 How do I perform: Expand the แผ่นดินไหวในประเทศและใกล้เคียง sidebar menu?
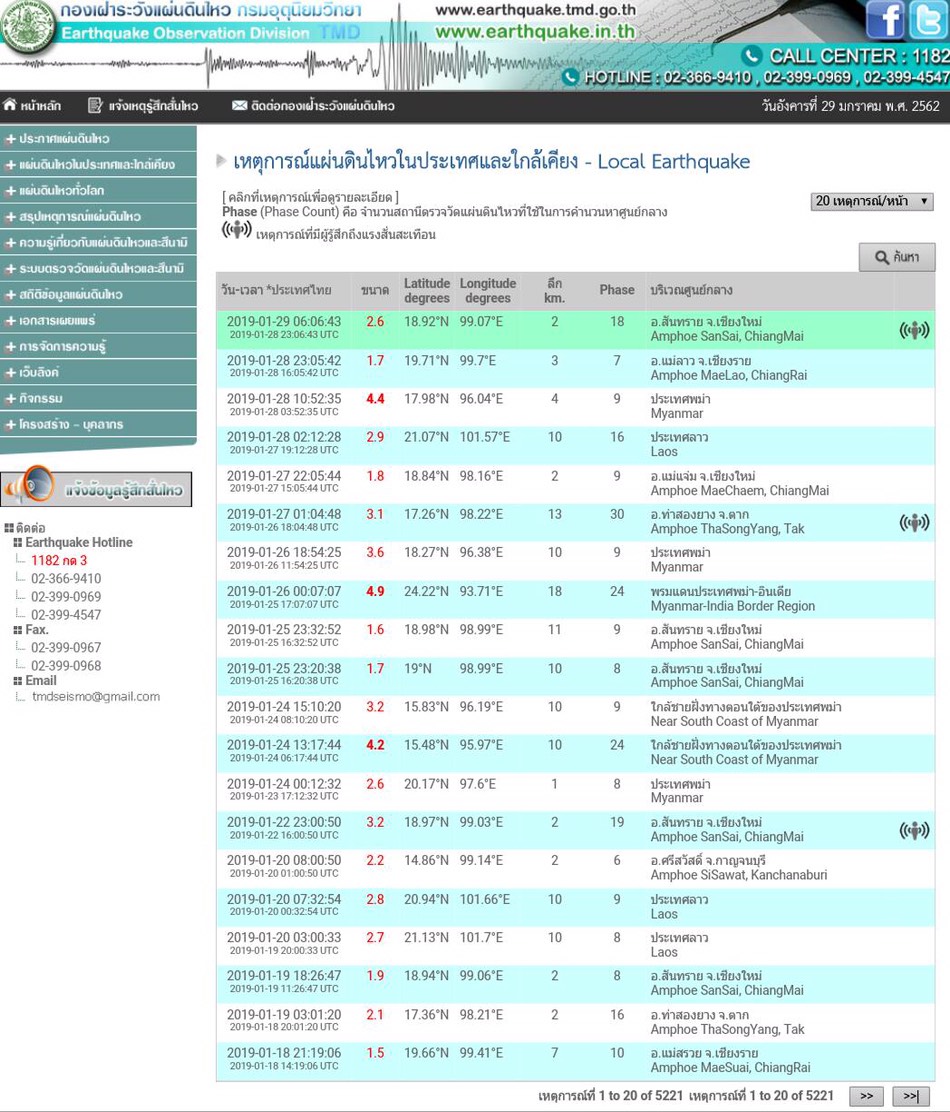99,165
